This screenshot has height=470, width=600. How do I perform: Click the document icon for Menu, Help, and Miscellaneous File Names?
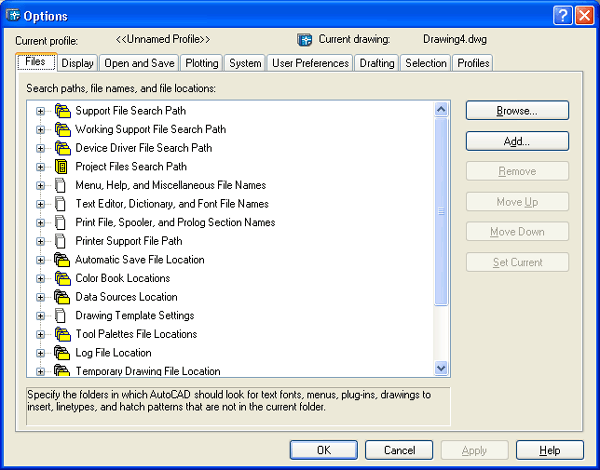coord(61,185)
